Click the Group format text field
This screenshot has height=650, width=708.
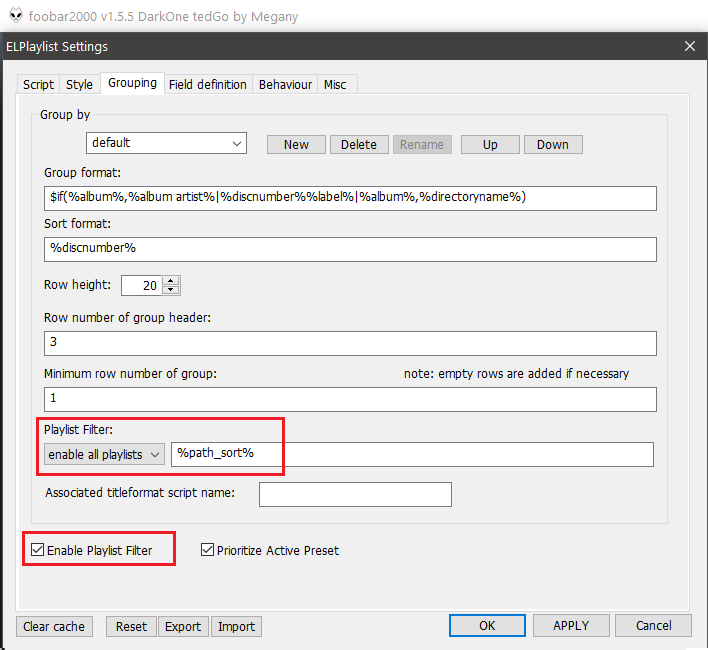350,197
